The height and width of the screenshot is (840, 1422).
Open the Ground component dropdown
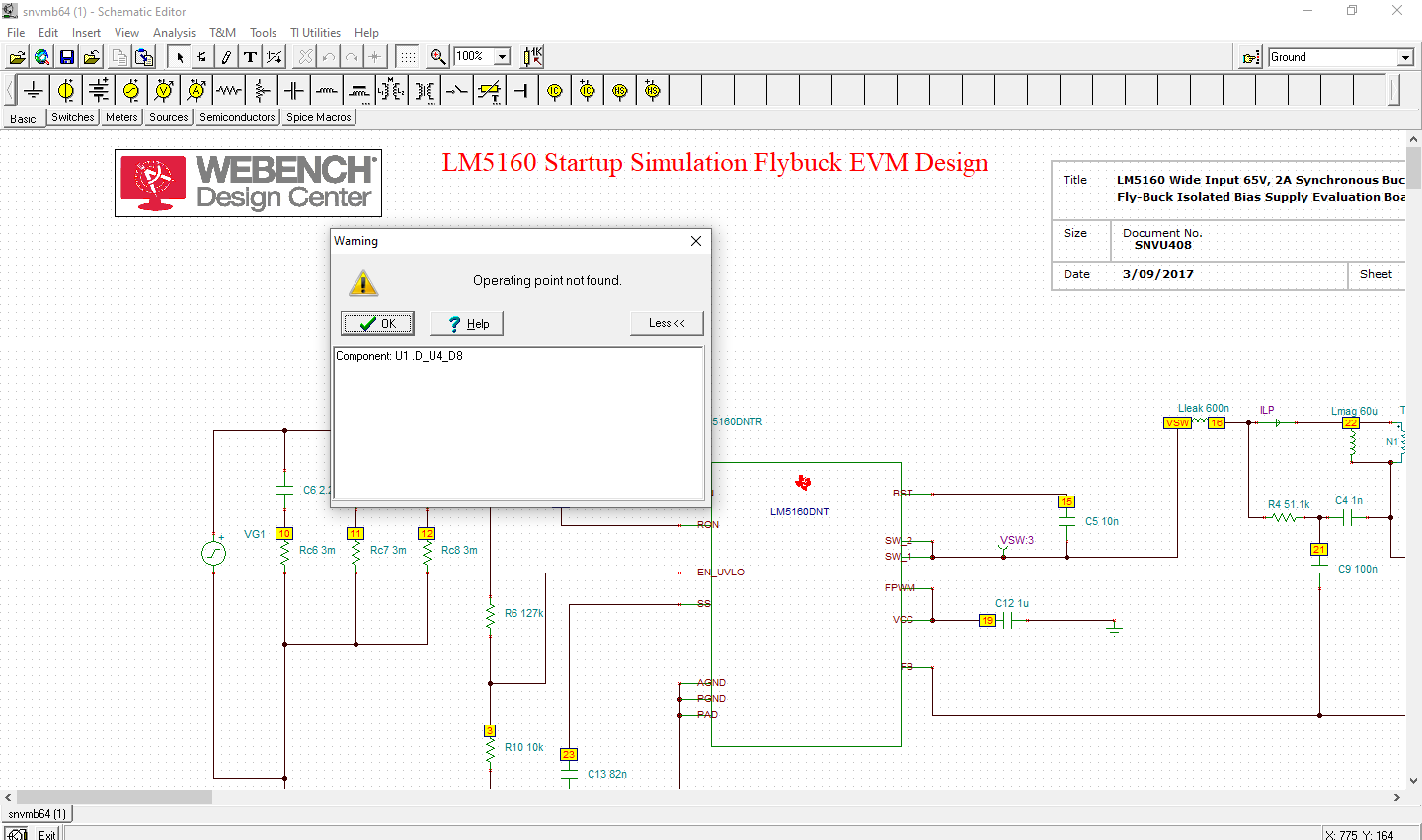pyautogui.click(x=1405, y=57)
